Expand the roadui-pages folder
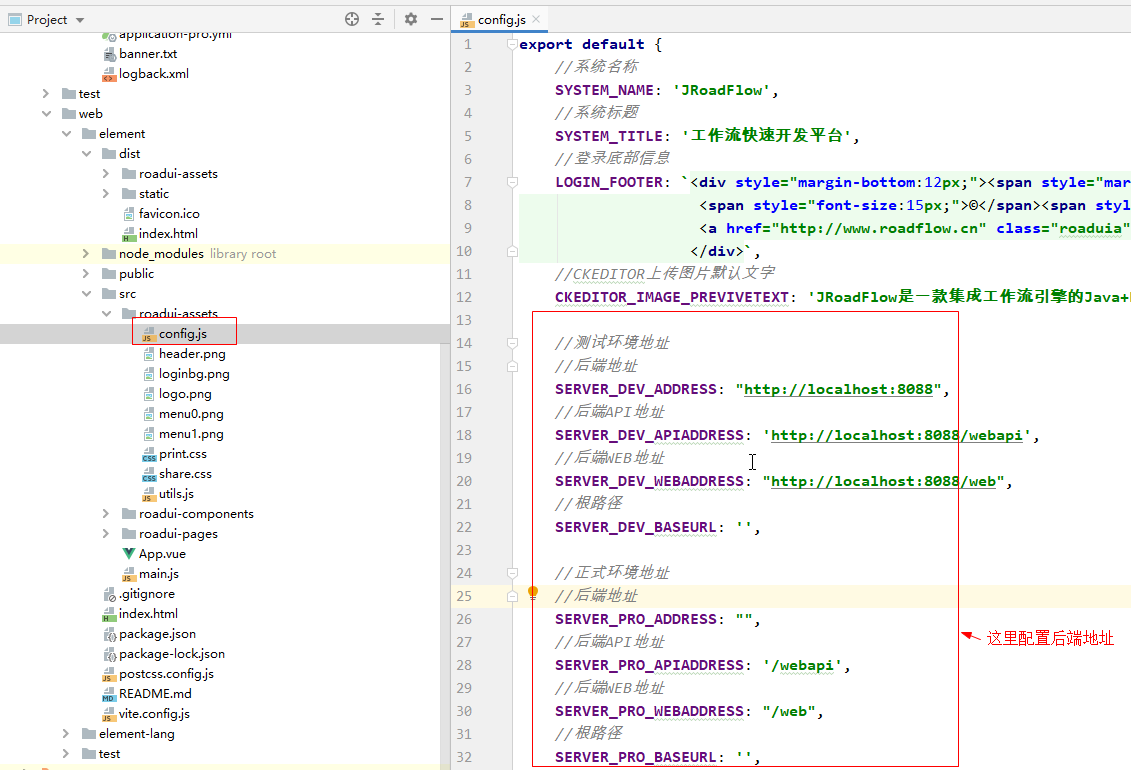The image size is (1131, 770). click(x=106, y=534)
